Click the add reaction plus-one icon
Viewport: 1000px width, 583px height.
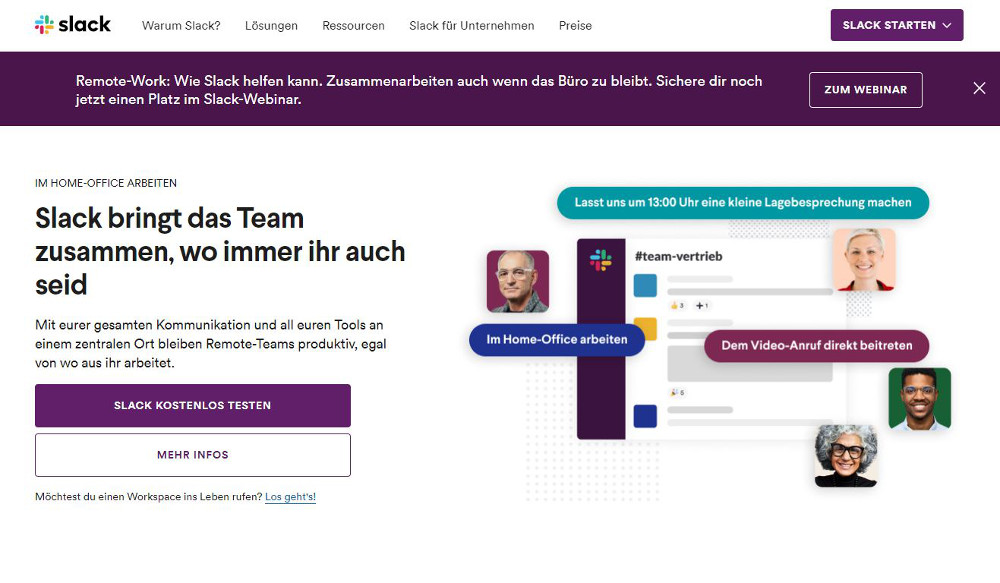[702, 306]
